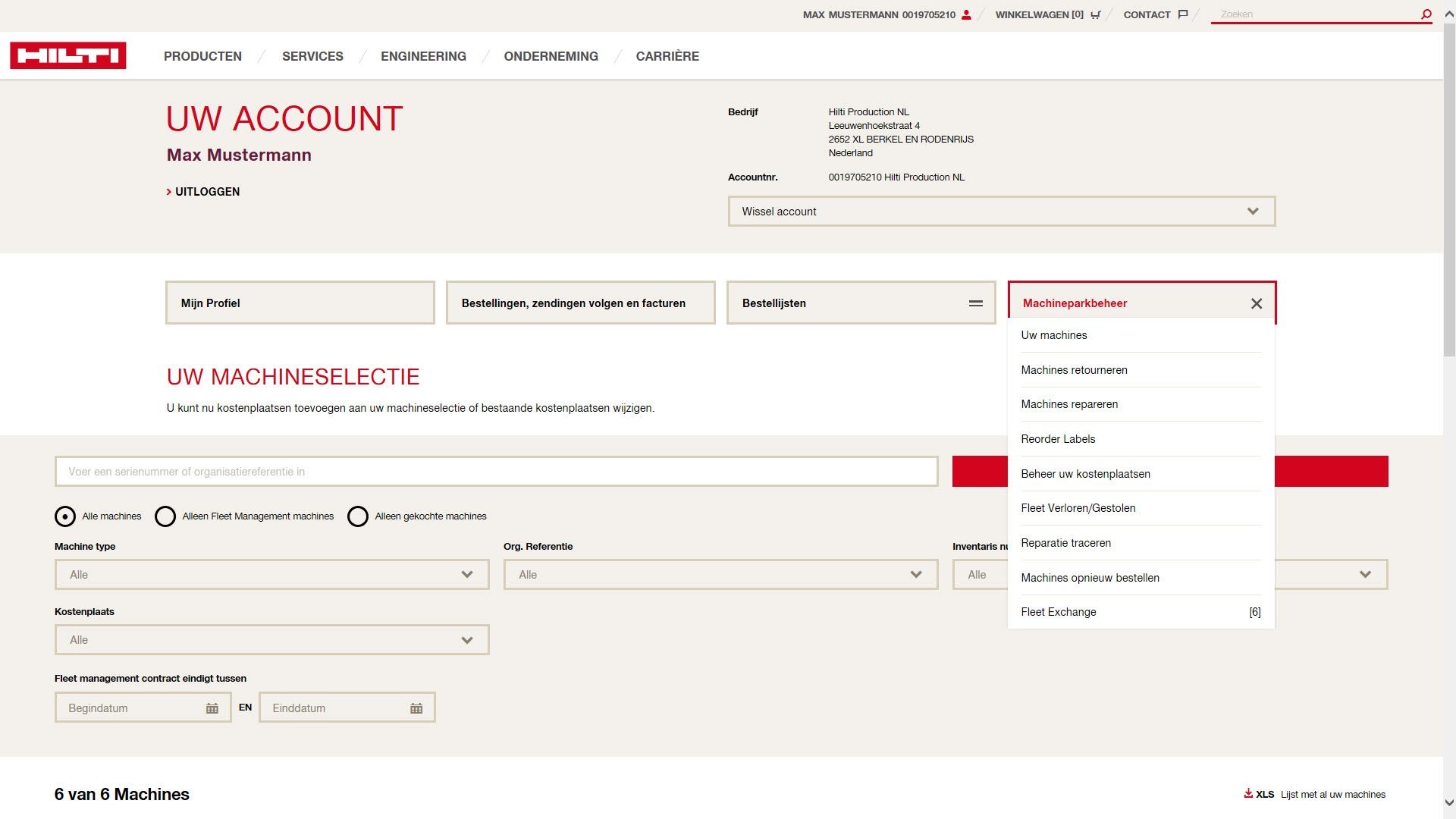Click the scroll up arrow

(x=1449, y=14)
